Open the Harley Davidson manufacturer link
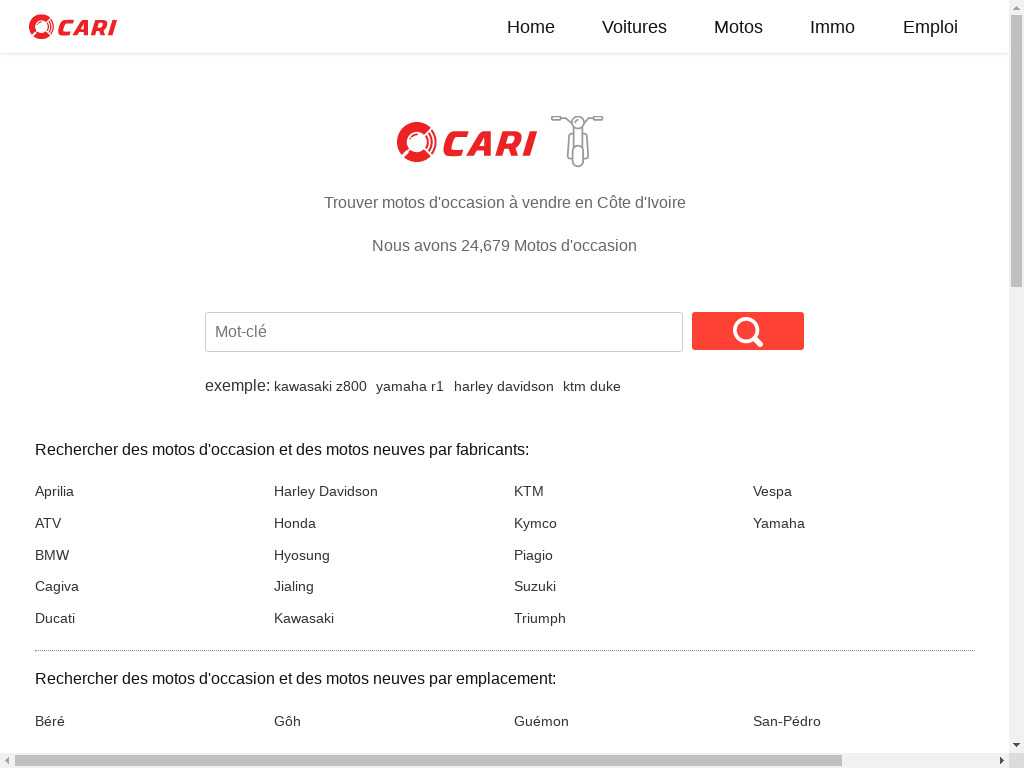This screenshot has height=768, width=1024. (x=325, y=491)
